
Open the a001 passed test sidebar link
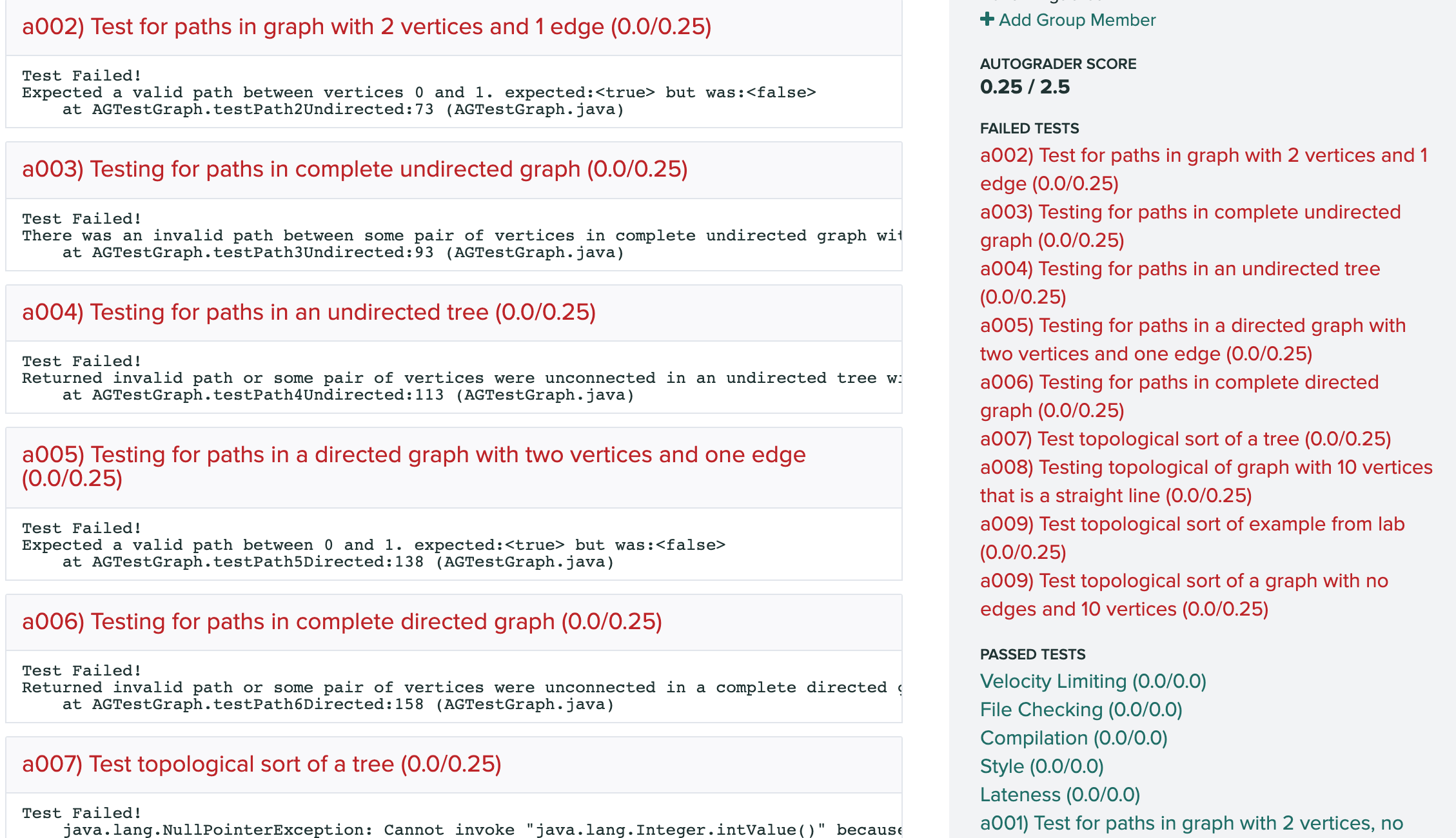click(x=1191, y=823)
